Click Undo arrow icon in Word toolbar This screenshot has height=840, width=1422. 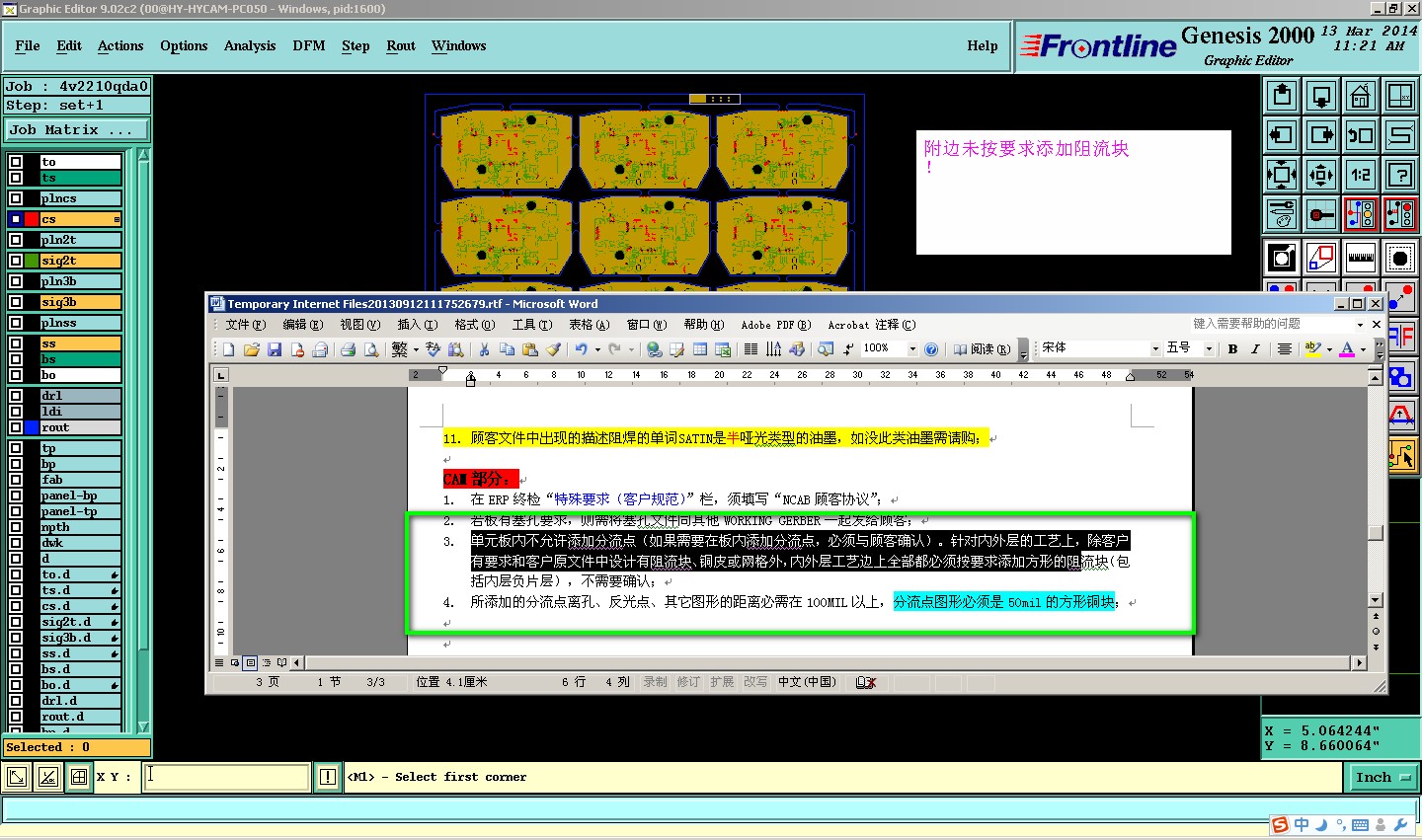pos(582,349)
